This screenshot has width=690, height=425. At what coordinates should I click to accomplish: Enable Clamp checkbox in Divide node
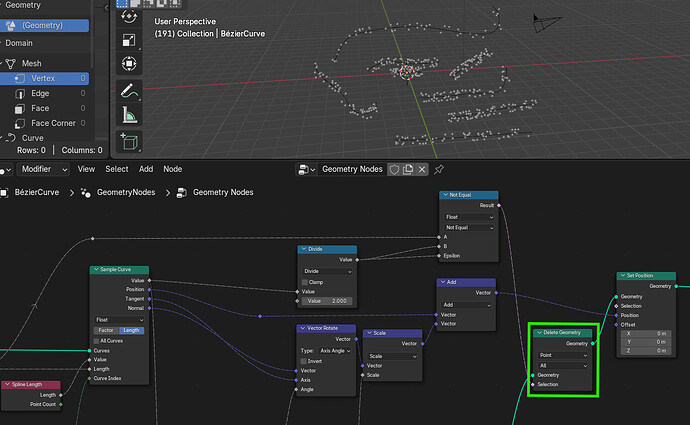(x=305, y=282)
